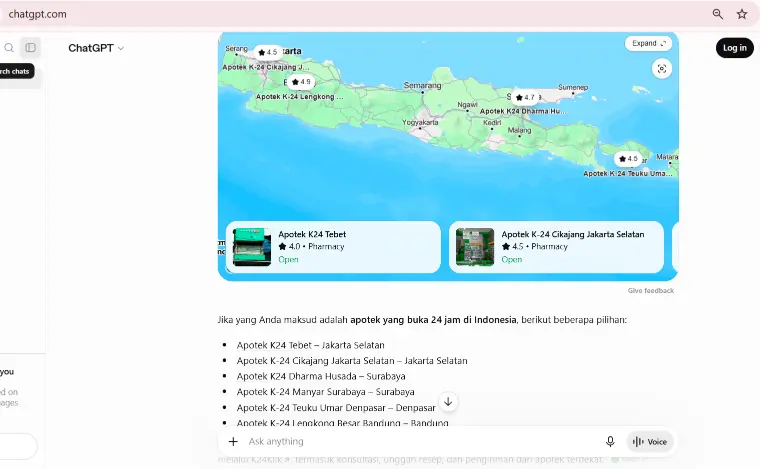Click list item Apotek K-24 Manyar Surabaya

[x=325, y=391]
